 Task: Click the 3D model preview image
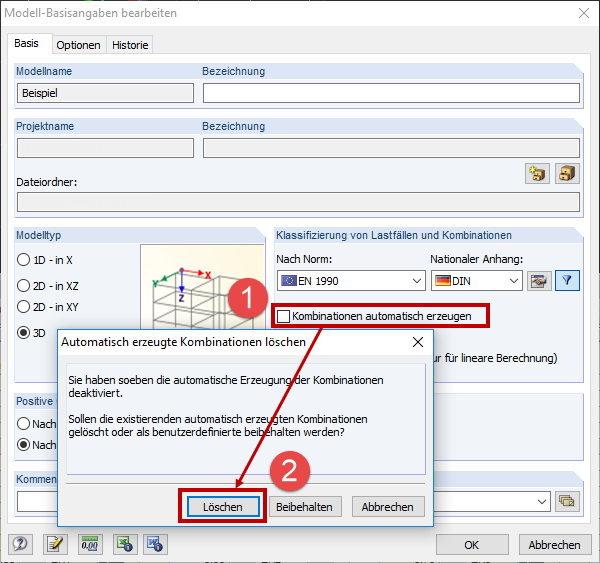[x=202, y=287]
